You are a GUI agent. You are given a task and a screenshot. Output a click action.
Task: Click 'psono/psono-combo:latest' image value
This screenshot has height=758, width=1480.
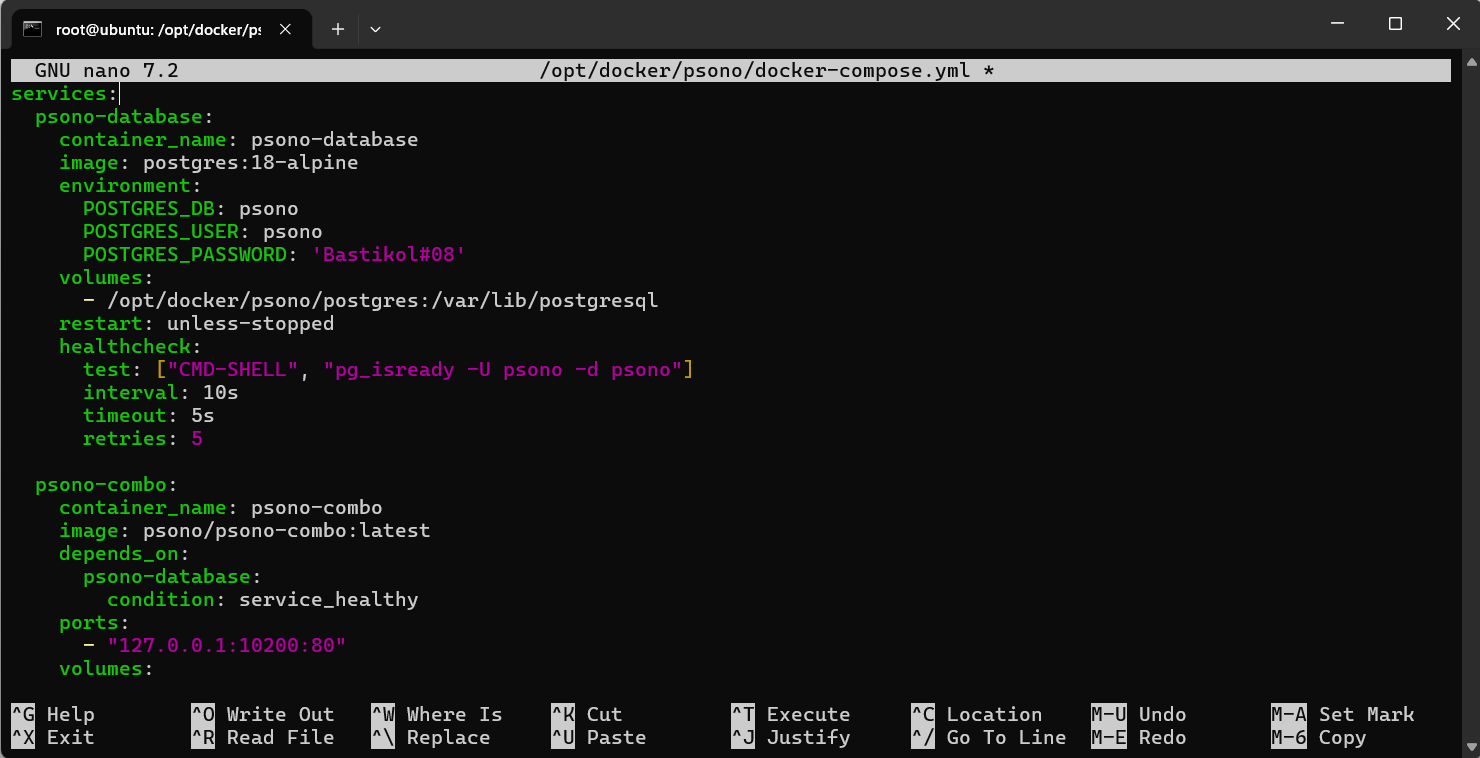(x=286, y=531)
